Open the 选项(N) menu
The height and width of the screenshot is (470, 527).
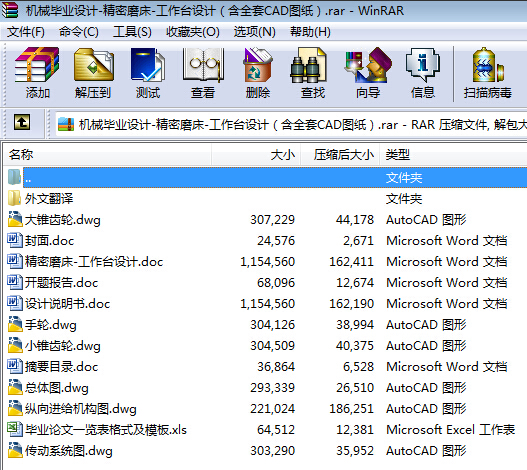(255, 32)
